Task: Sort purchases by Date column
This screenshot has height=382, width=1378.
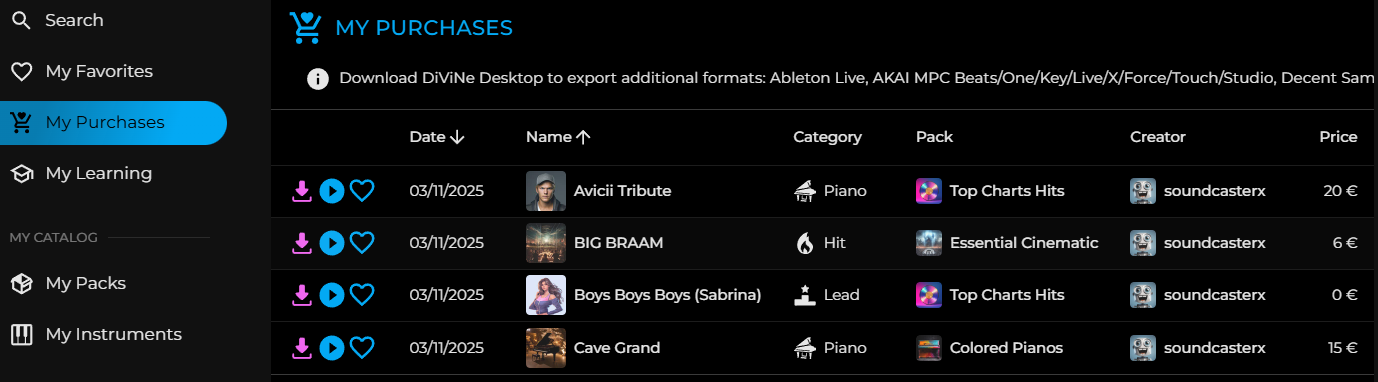Action: pyautogui.click(x=437, y=137)
